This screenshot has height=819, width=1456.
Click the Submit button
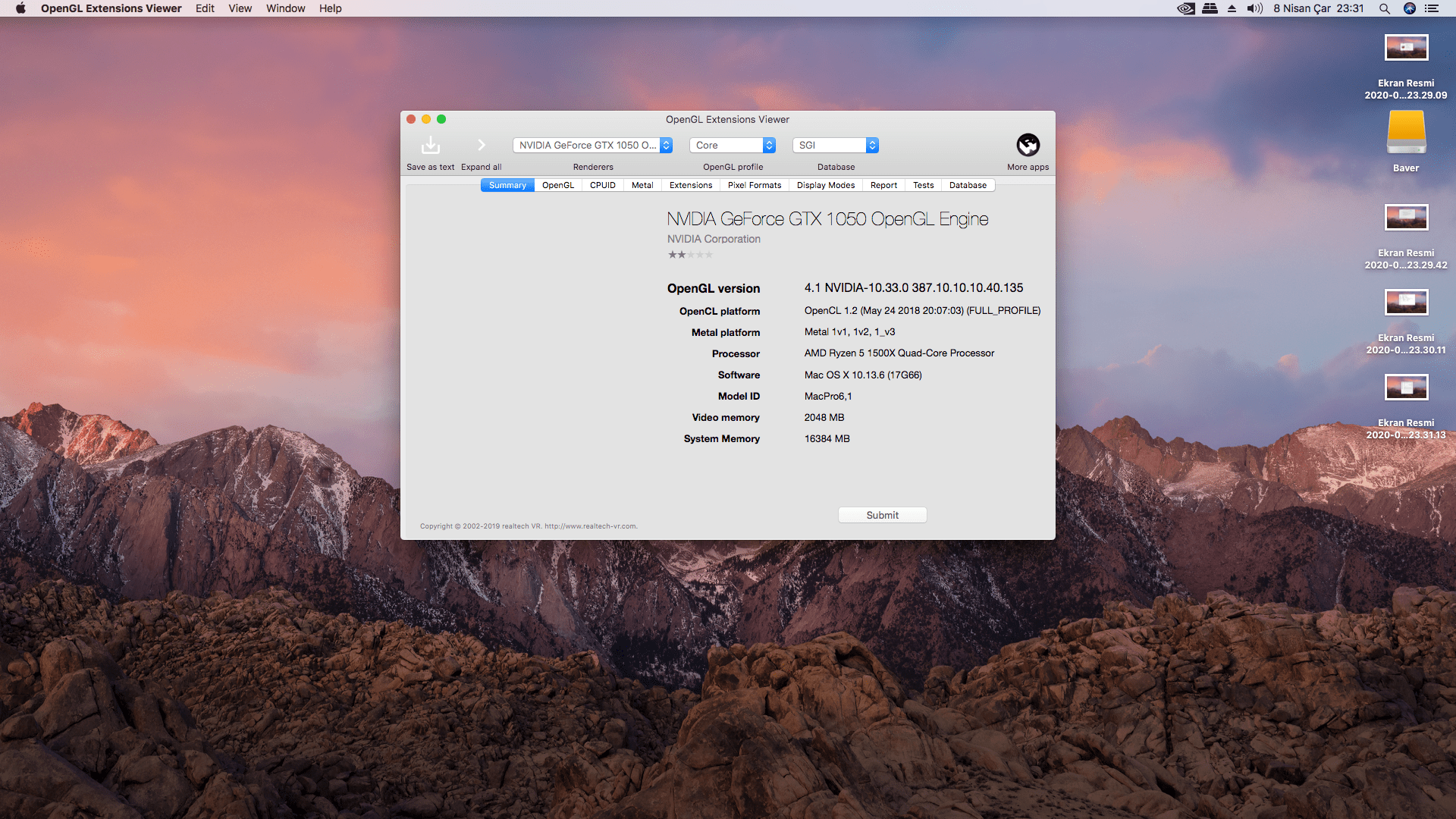[882, 515]
